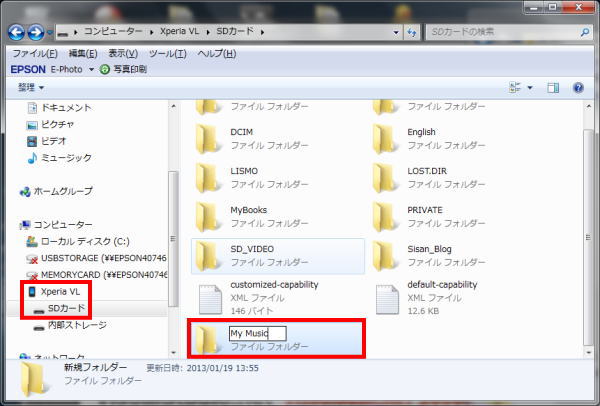Select the PRIVATE folder icon
Viewport: 600px width, 406px height.
(385, 217)
